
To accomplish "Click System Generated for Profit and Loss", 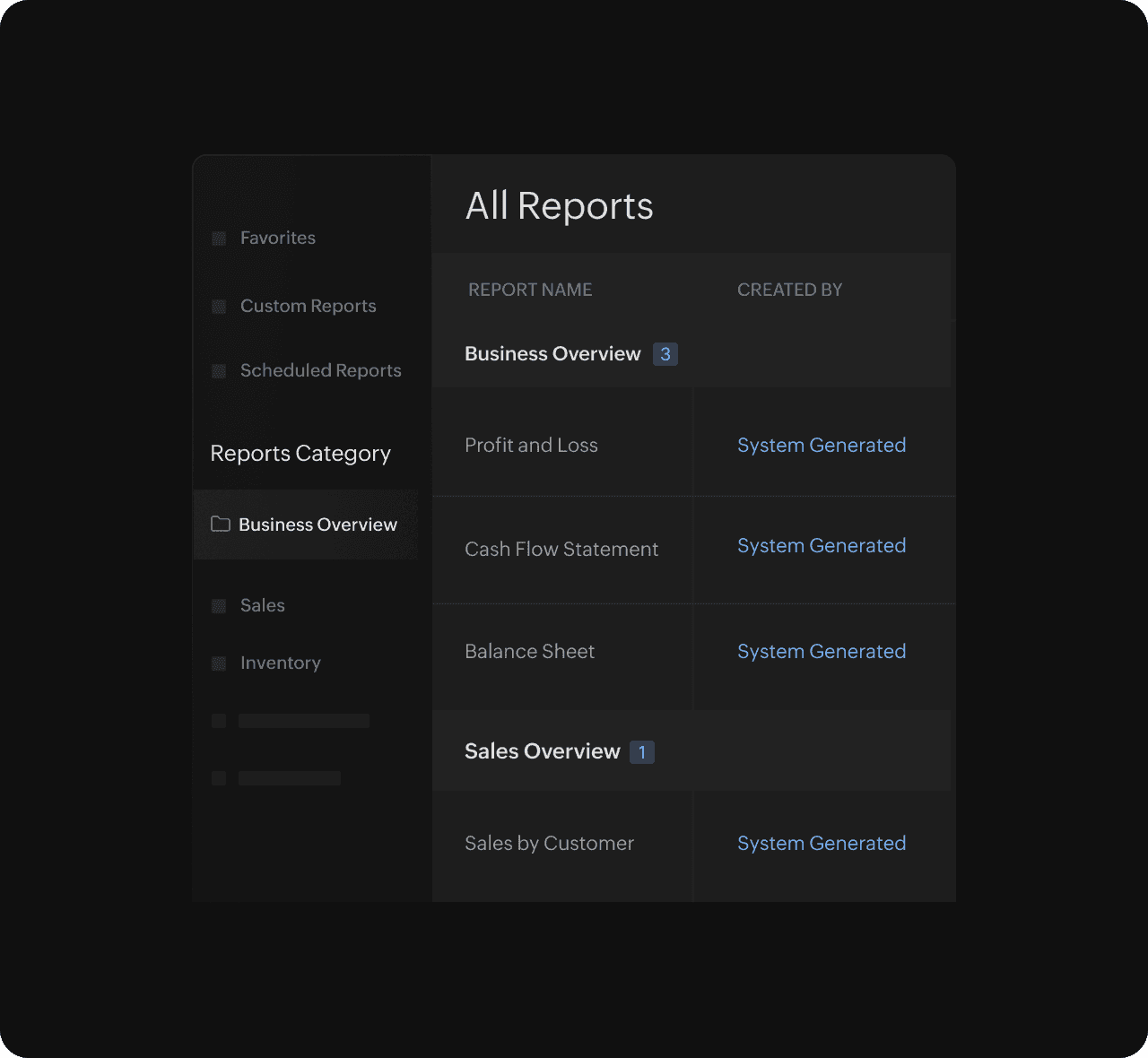I will tap(821, 446).
